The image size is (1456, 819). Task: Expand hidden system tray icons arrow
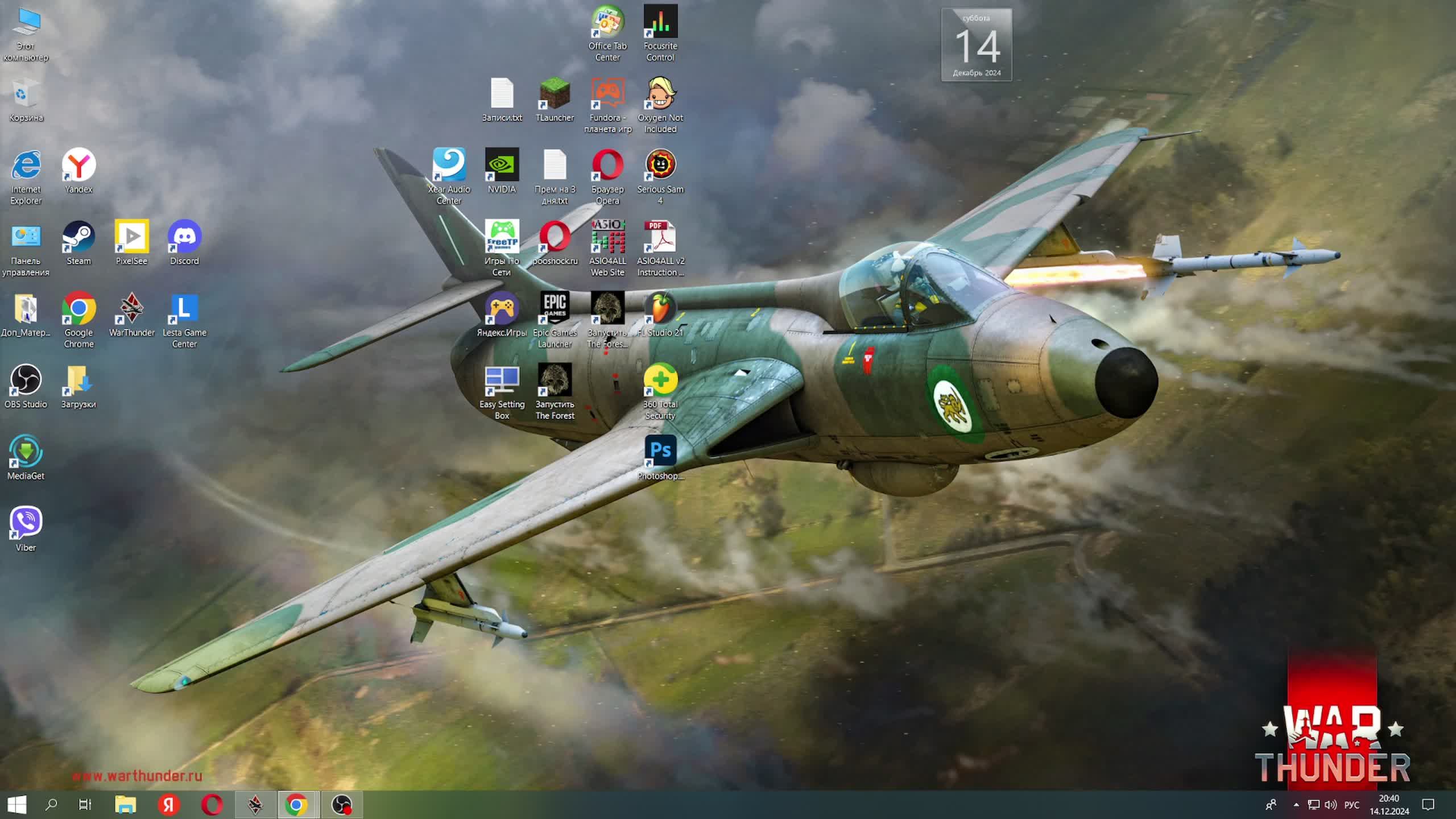coord(1296,804)
